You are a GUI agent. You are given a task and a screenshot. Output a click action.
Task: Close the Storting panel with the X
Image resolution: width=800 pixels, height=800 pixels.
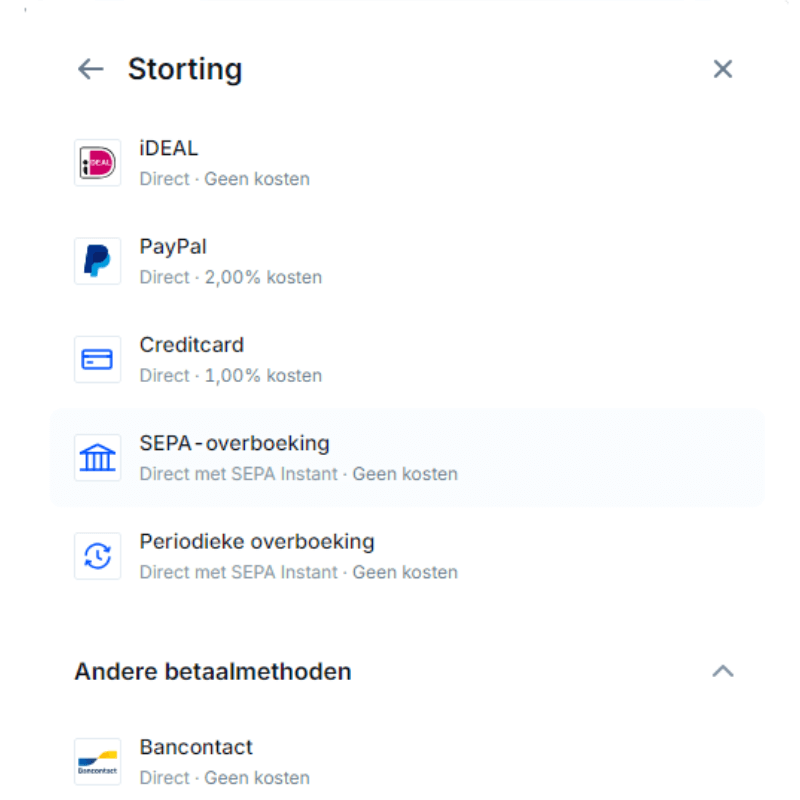723,68
